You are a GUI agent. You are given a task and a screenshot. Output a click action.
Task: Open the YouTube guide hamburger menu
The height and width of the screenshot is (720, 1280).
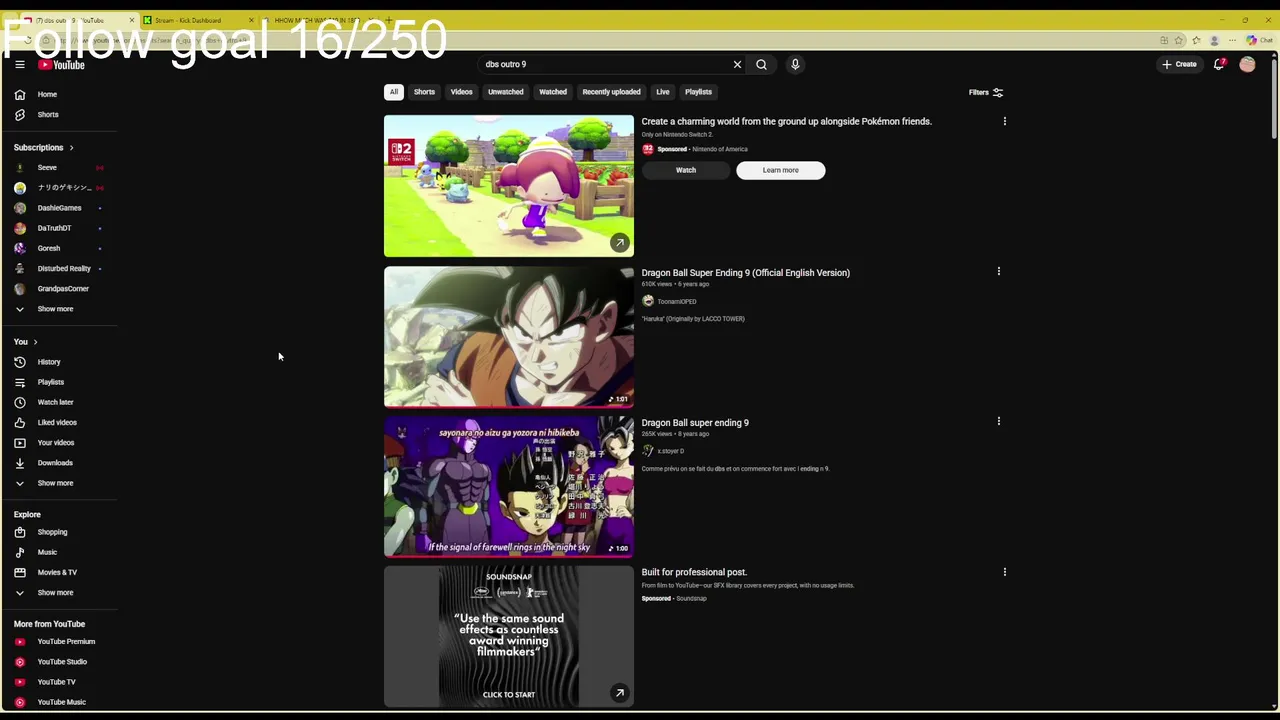pyautogui.click(x=19, y=65)
